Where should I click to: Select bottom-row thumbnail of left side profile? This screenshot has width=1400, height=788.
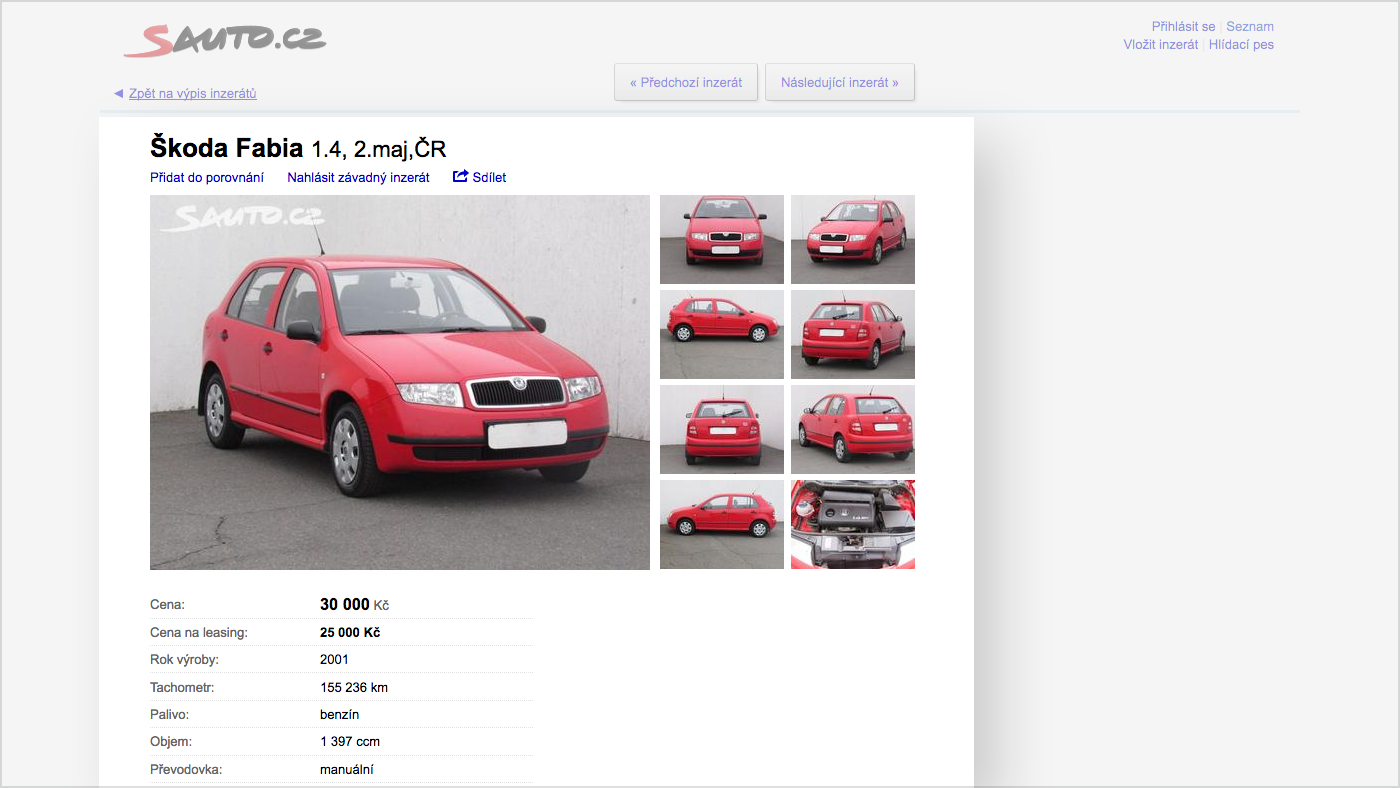point(722,524)
